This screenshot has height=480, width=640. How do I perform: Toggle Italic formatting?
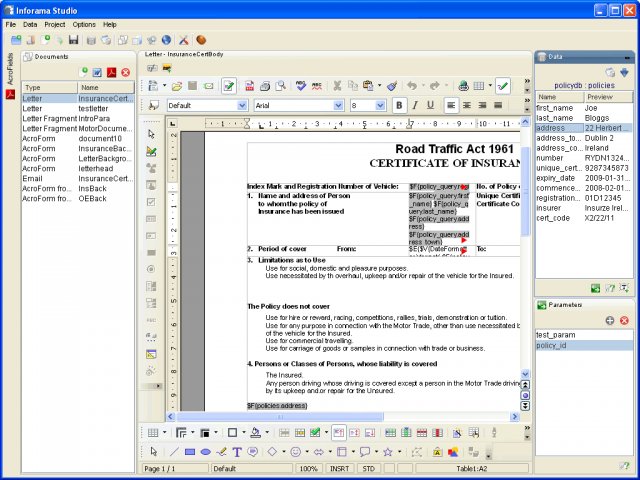pyautogui.click(x=415, y=105)
